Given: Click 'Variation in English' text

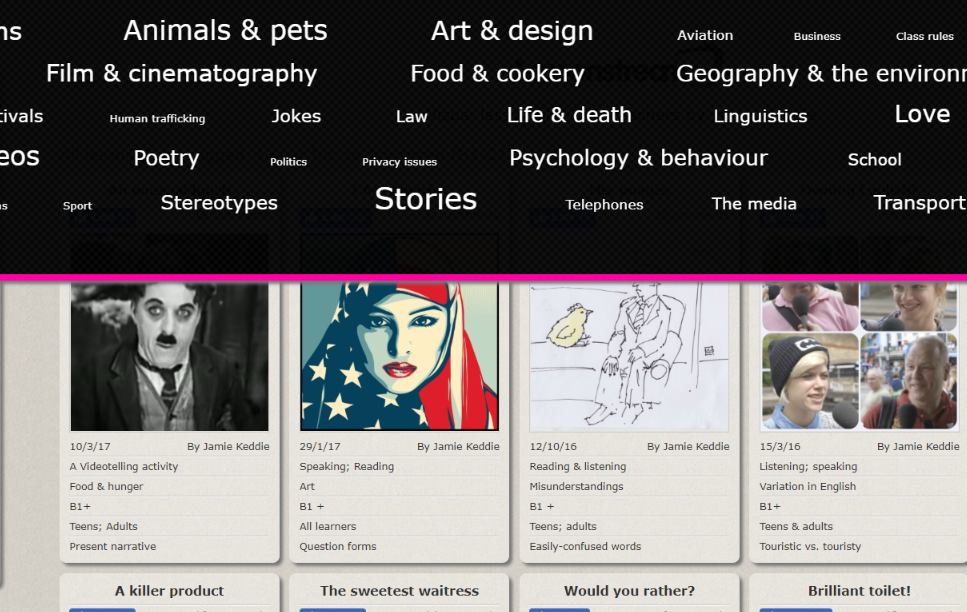Looking at the screenshot, I should (x=807, y=487).
